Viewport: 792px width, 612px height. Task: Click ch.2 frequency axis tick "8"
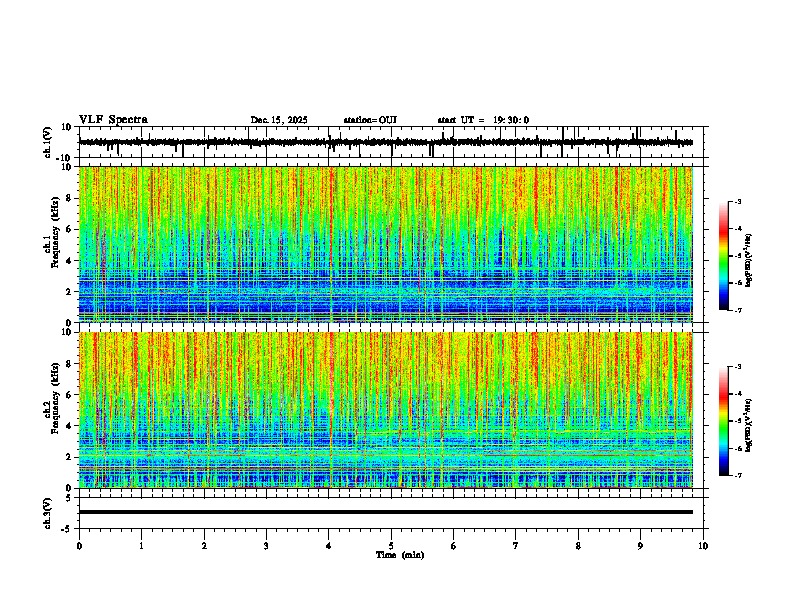point(70,364)
